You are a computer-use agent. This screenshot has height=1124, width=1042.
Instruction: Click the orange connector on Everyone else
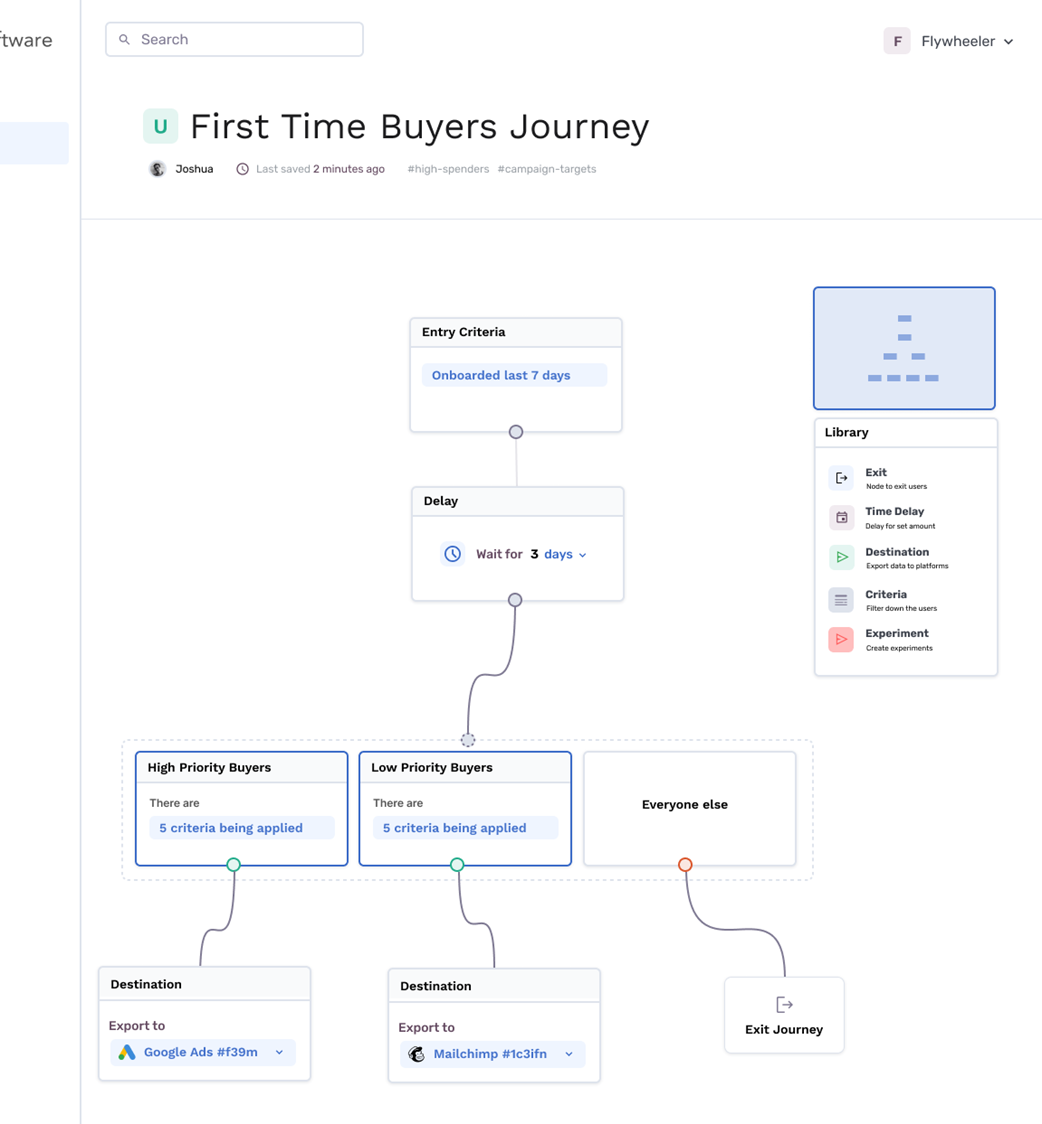click(x=685, y=865)
